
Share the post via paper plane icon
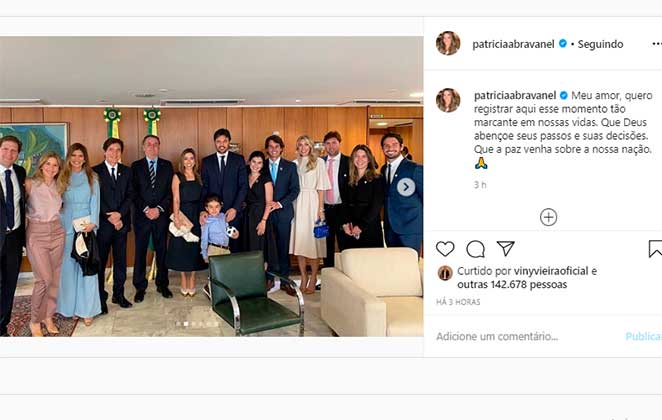pos(506,249)
